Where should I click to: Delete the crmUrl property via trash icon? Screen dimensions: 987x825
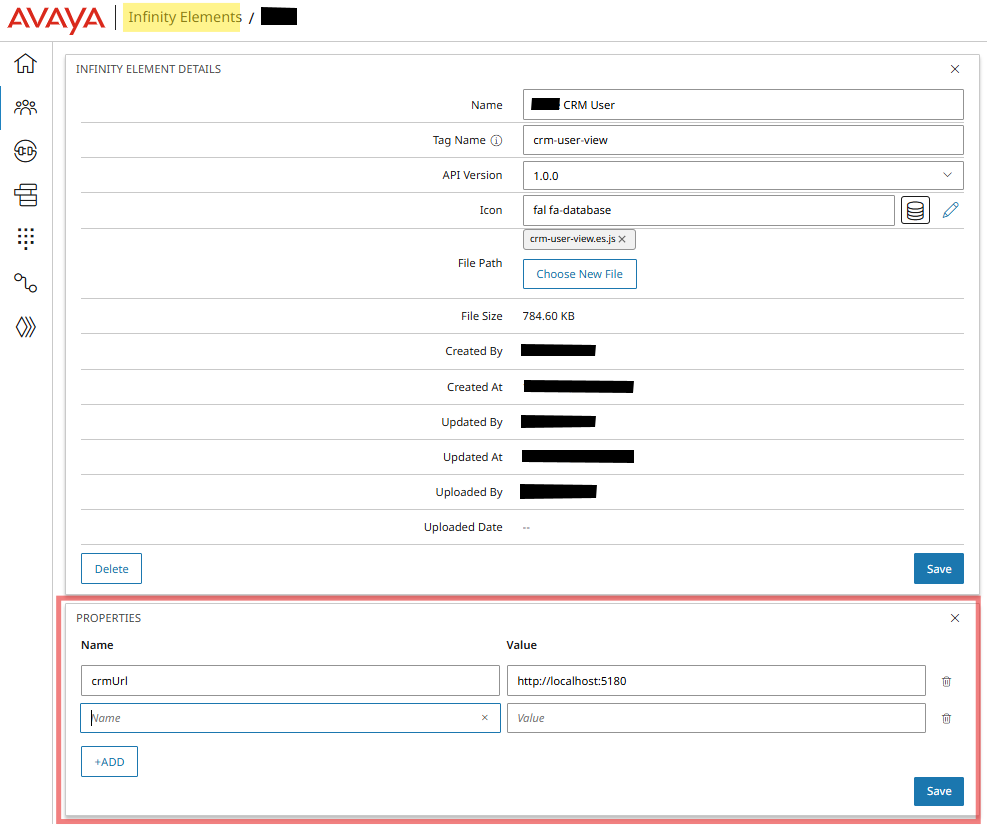point(946,681)
